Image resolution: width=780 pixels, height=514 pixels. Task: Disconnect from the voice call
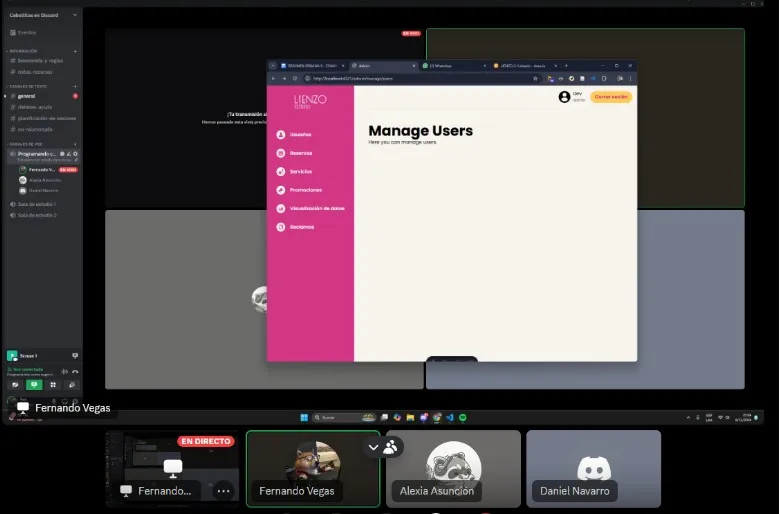(x=75, y=372)
